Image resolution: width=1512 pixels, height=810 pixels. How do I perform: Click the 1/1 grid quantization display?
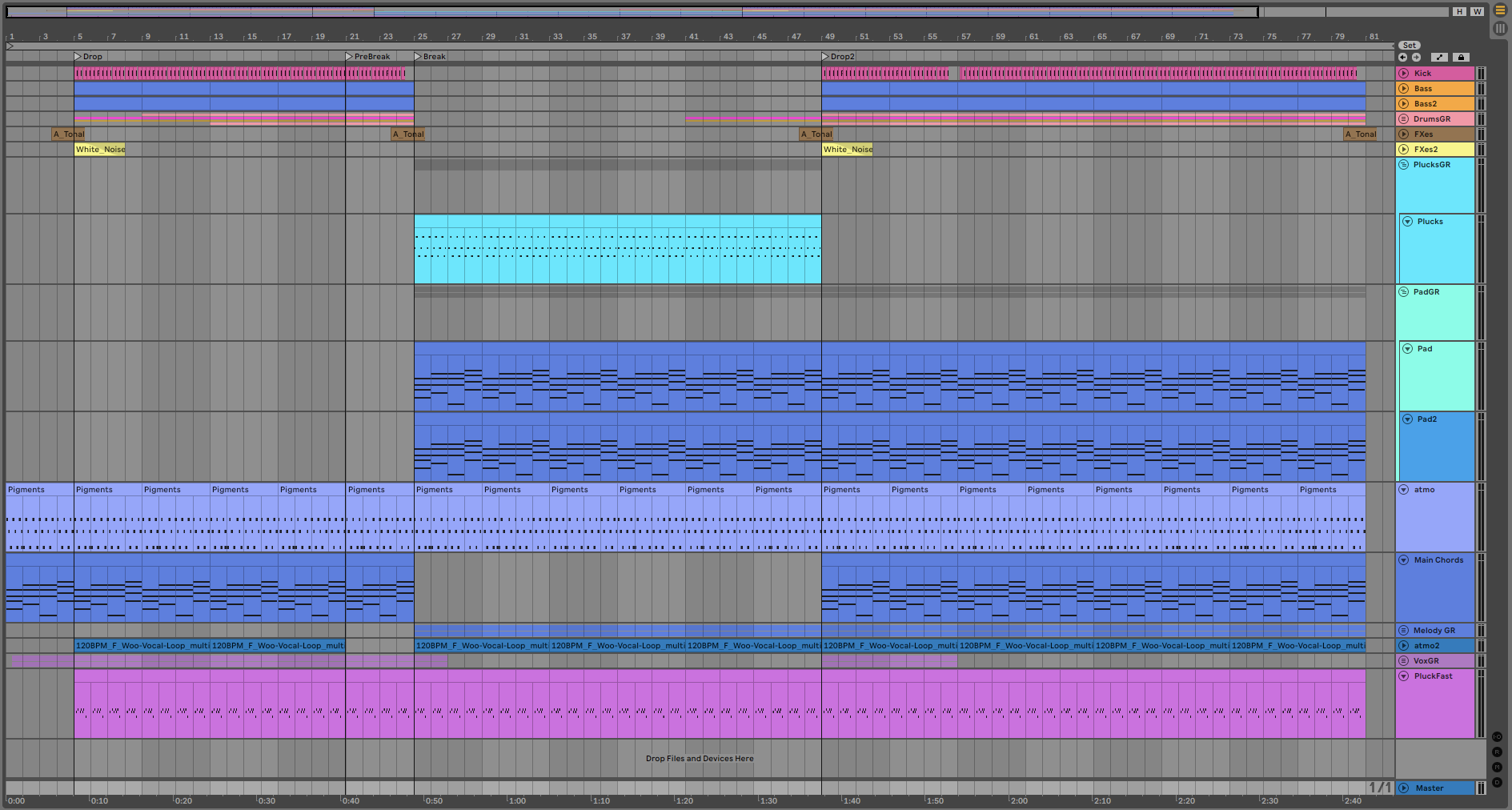(1380, 788)
